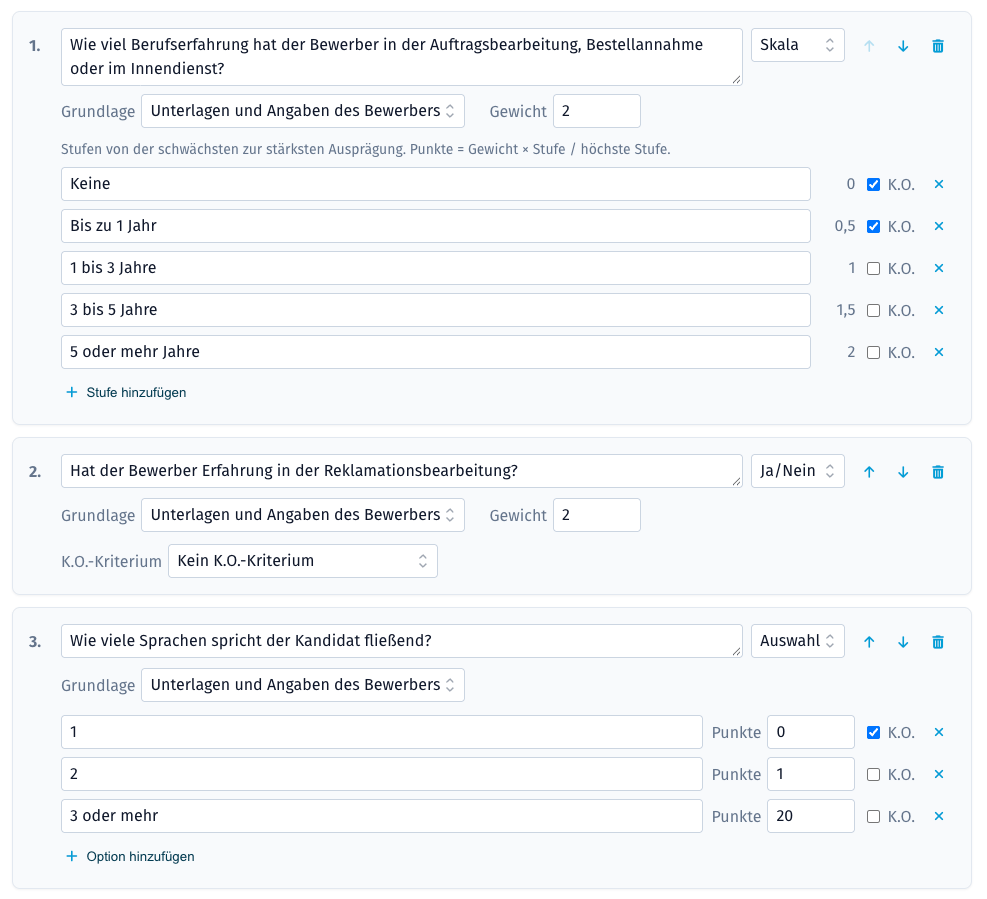987x899 pixels.
Task: Move question 2 up with the arrow
Action: (x=869, y=472)
